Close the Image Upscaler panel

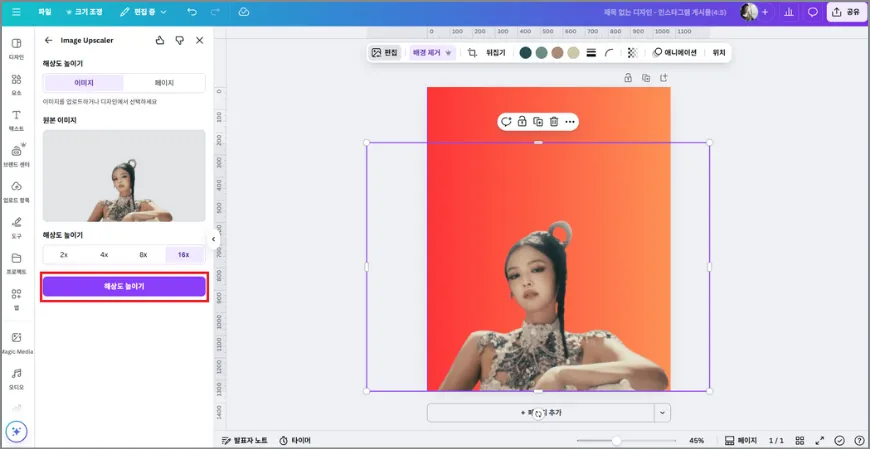pos(200,40)
